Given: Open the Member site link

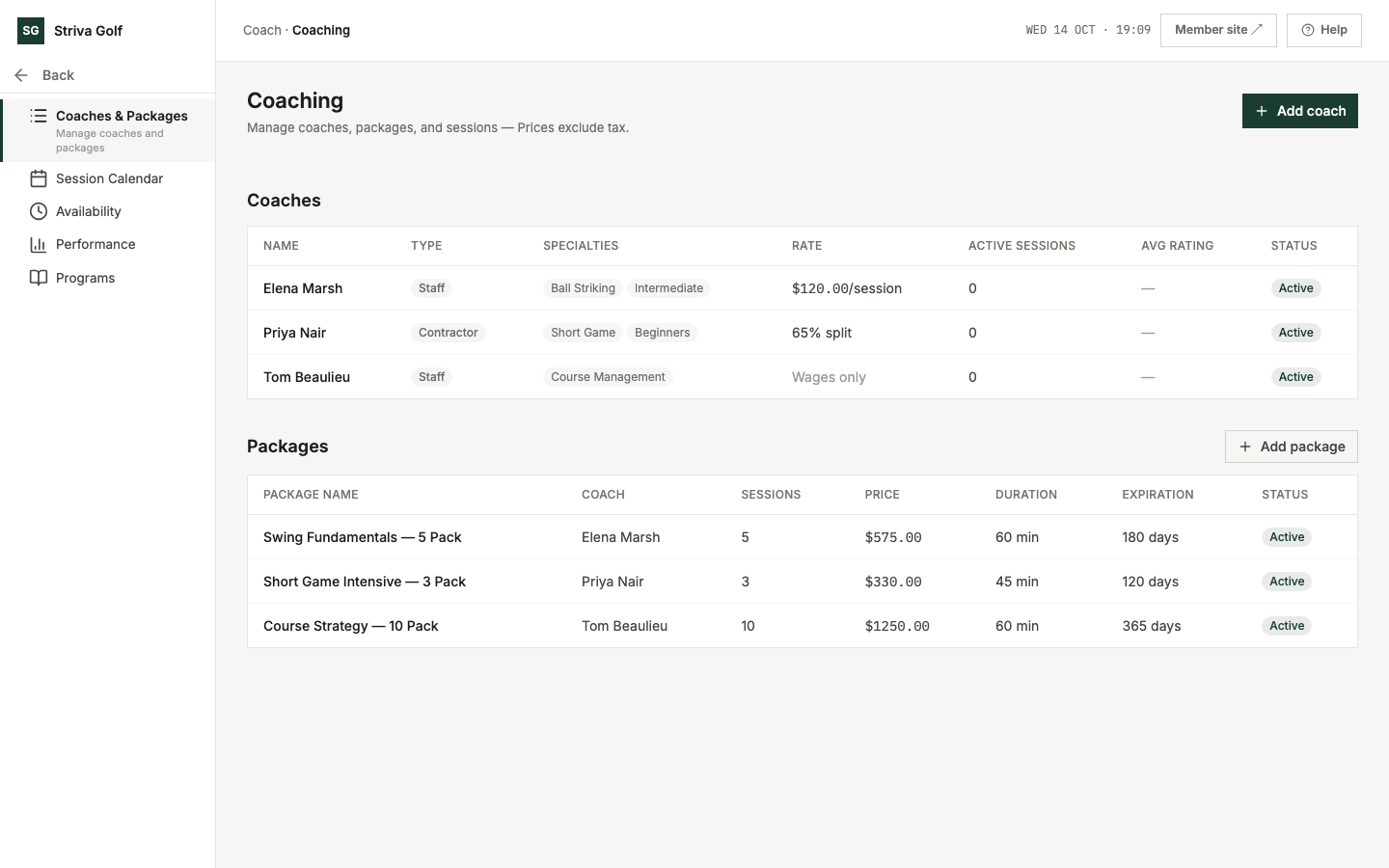Looking at the screenshot, I should [x=1218, y=30].
